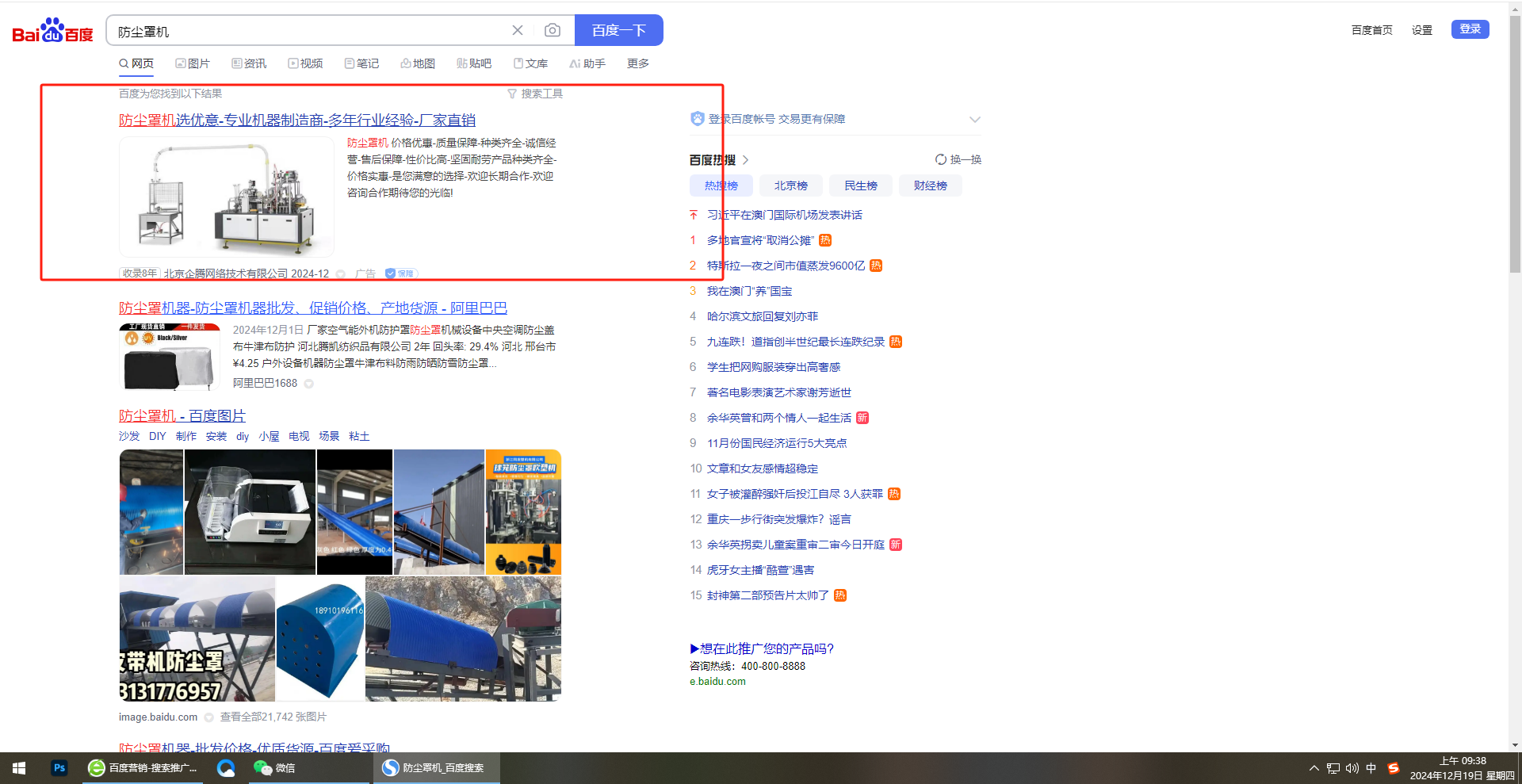Go to 百度首页
Screen dimensions: 1522x784
[x=1372, y=30]
